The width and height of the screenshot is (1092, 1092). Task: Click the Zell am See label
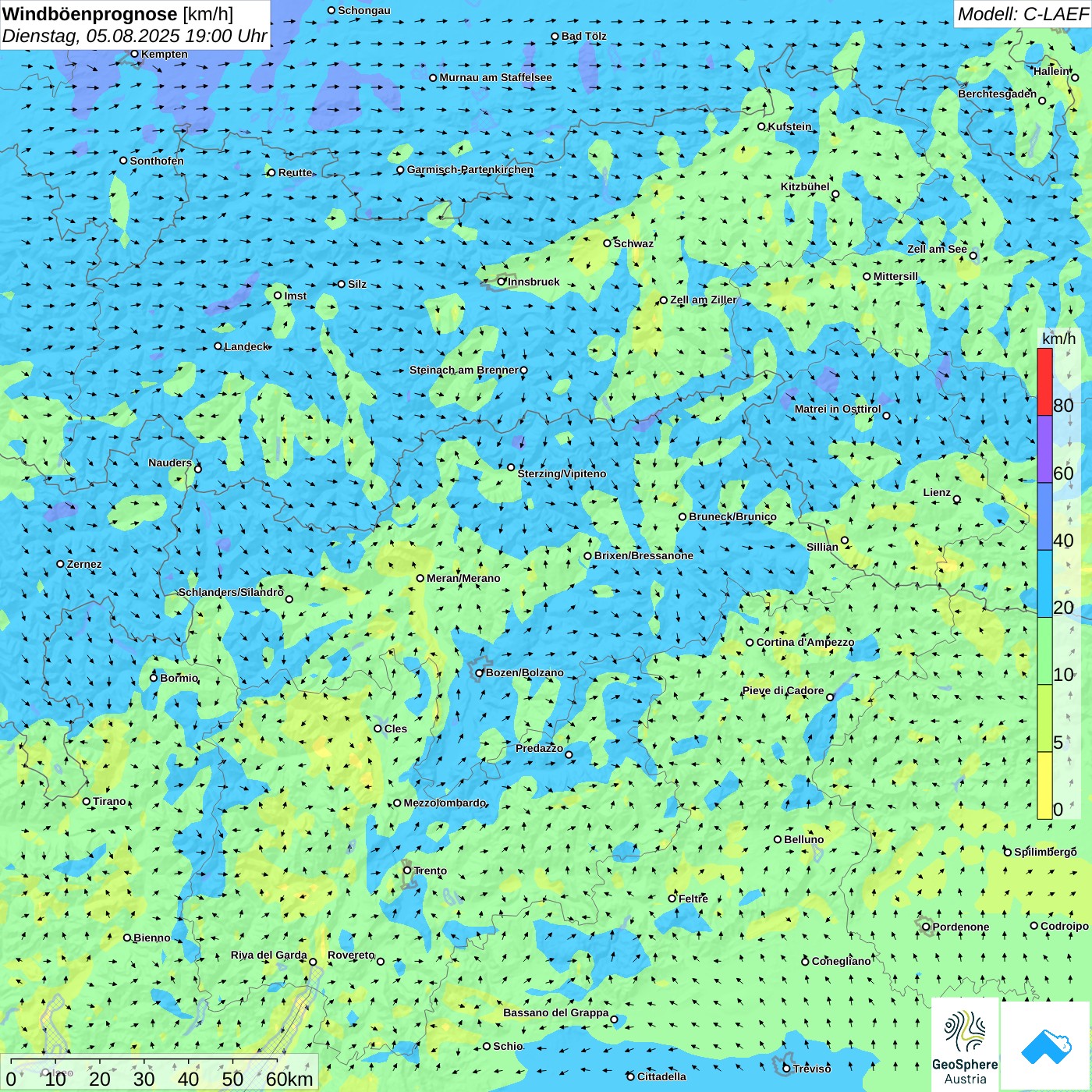937,249
